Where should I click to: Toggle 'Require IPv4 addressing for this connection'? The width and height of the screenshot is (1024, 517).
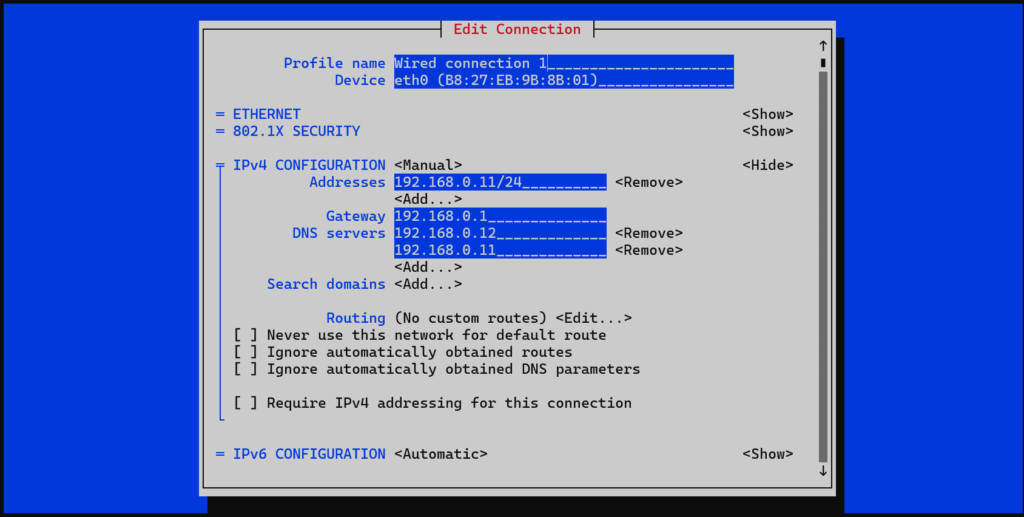coord(246,403)
